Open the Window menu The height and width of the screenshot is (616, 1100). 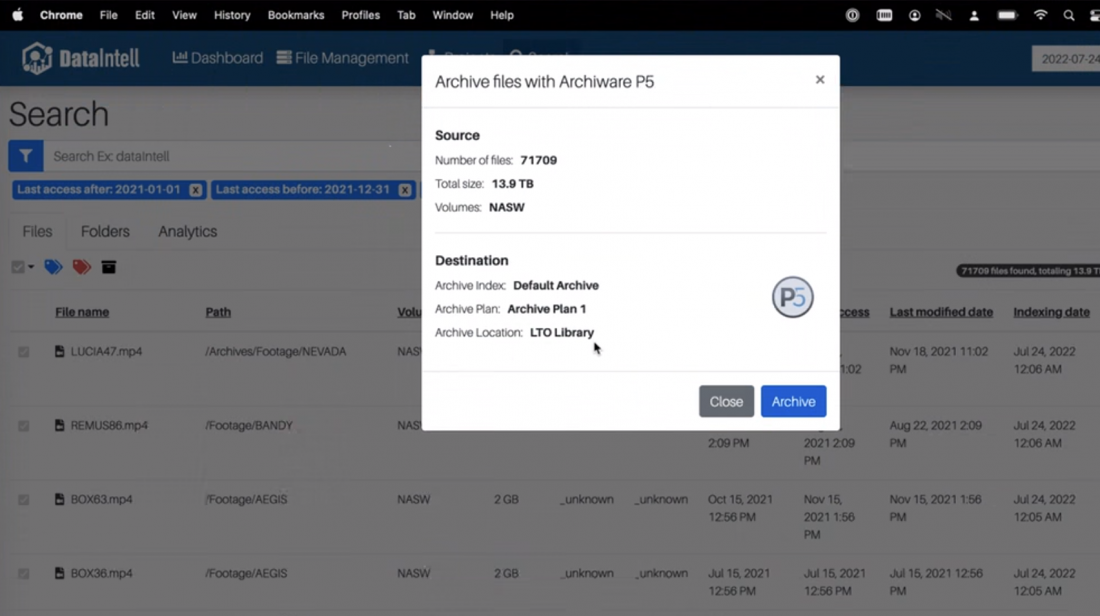point(452,15)
